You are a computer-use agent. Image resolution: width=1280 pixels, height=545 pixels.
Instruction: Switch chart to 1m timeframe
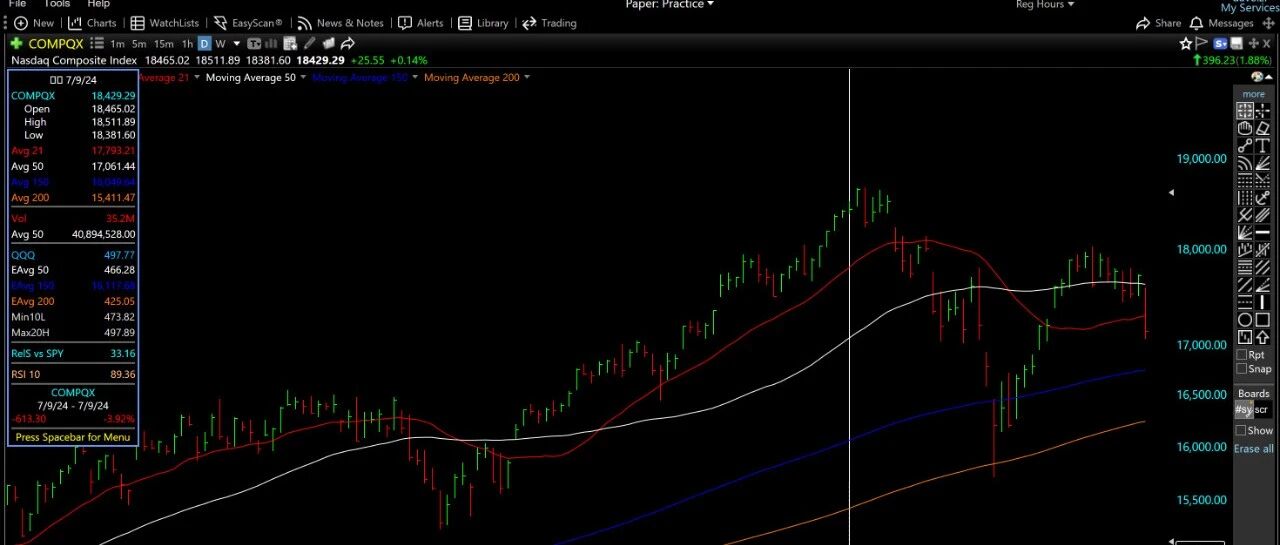pyautogui.click(x=117, y=43)
